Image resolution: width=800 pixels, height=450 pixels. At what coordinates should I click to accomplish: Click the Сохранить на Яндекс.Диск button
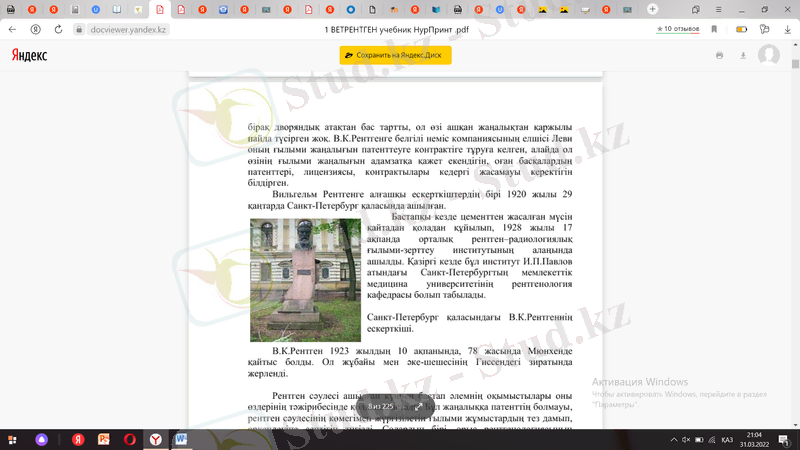[x=395, y=55]
